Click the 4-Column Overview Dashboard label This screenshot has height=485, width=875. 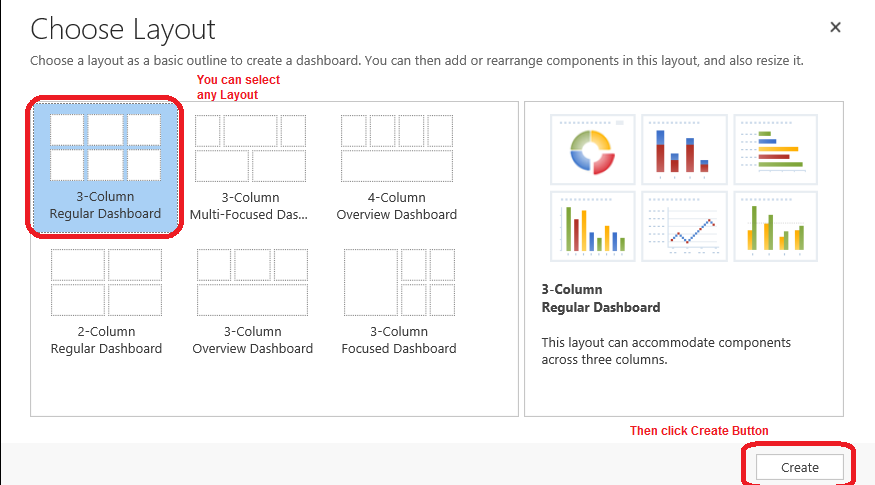(x=397, y=206)
